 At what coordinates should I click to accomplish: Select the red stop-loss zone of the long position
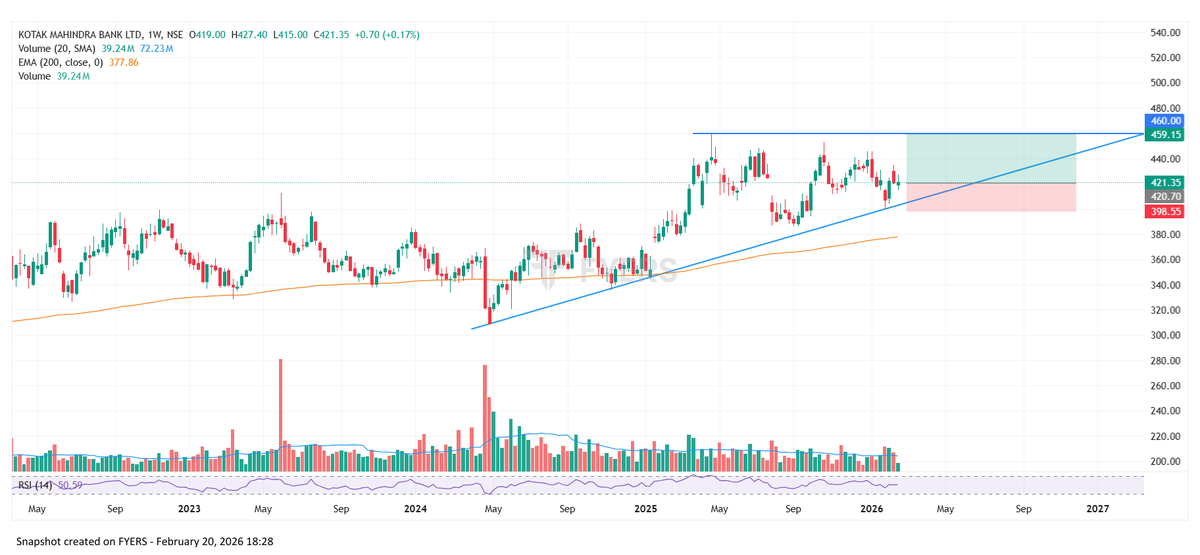coord(991,197)
